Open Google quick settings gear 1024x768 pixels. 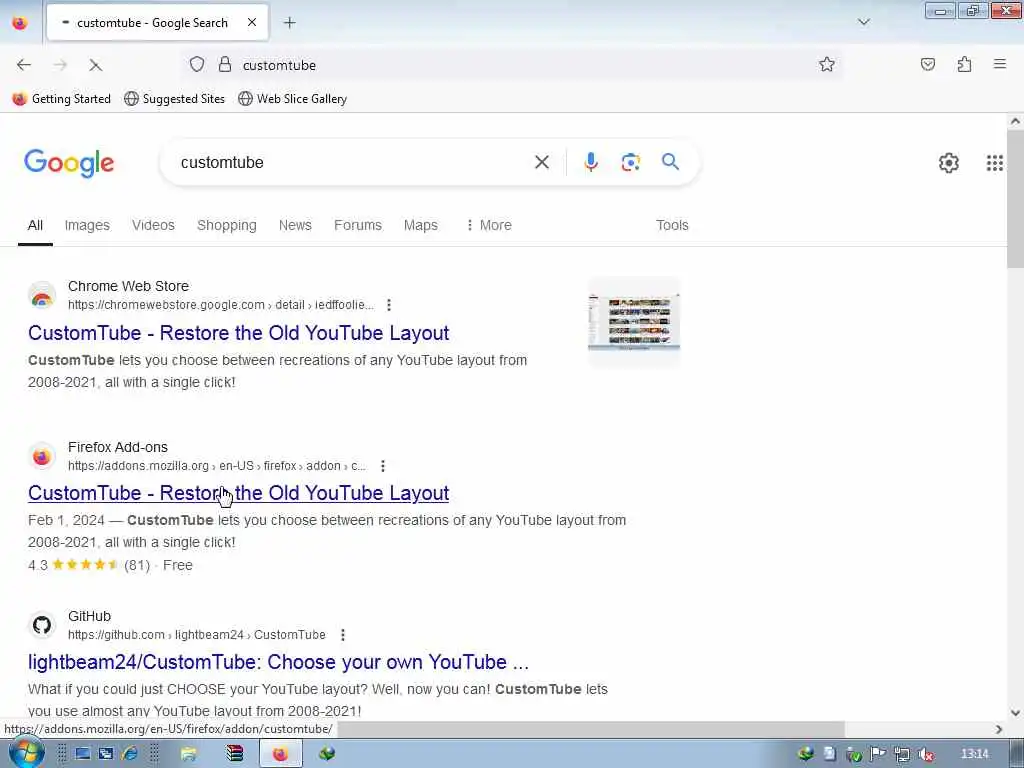point(948,163)
